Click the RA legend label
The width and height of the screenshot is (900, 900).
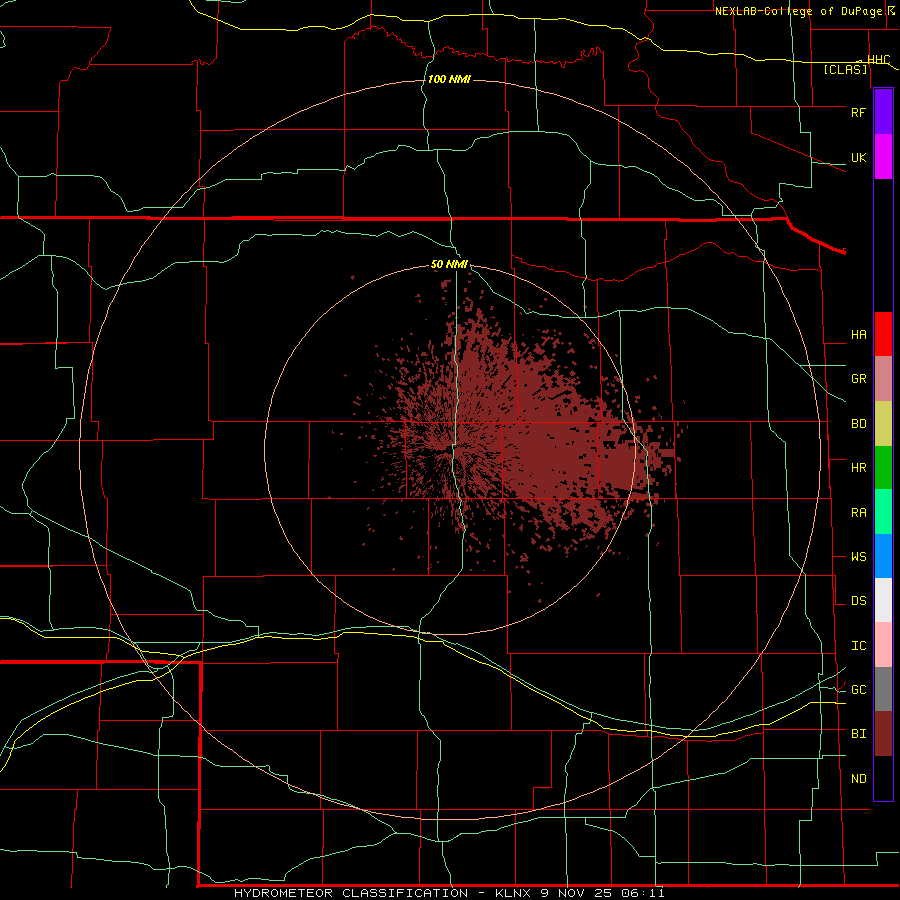858,513
